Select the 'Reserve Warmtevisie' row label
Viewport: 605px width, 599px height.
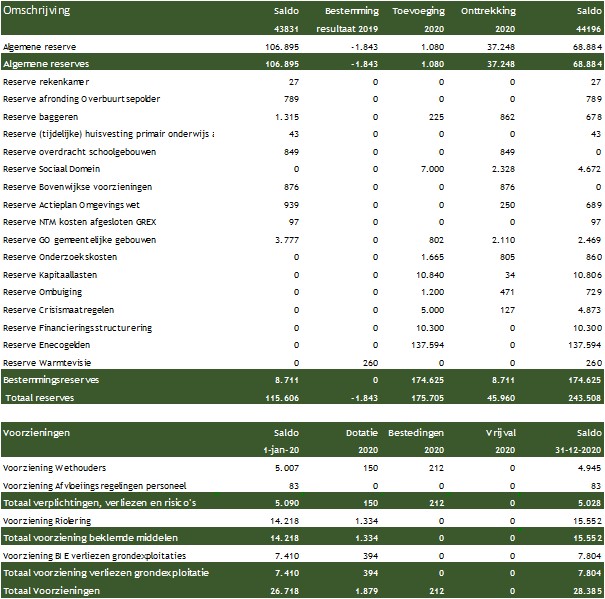[46, 362]
